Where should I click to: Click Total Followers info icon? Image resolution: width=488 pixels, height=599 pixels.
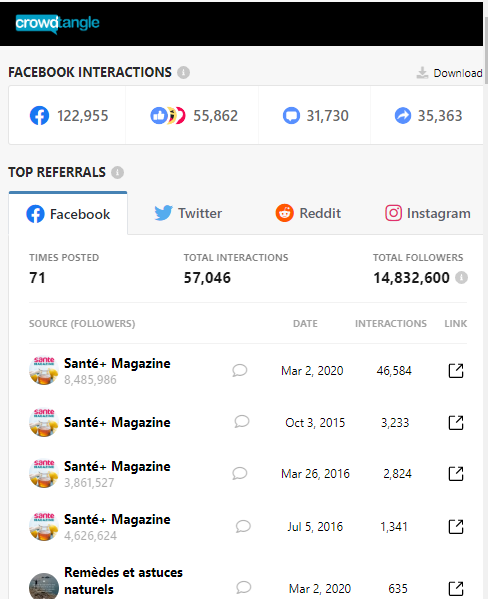[461, 278]
